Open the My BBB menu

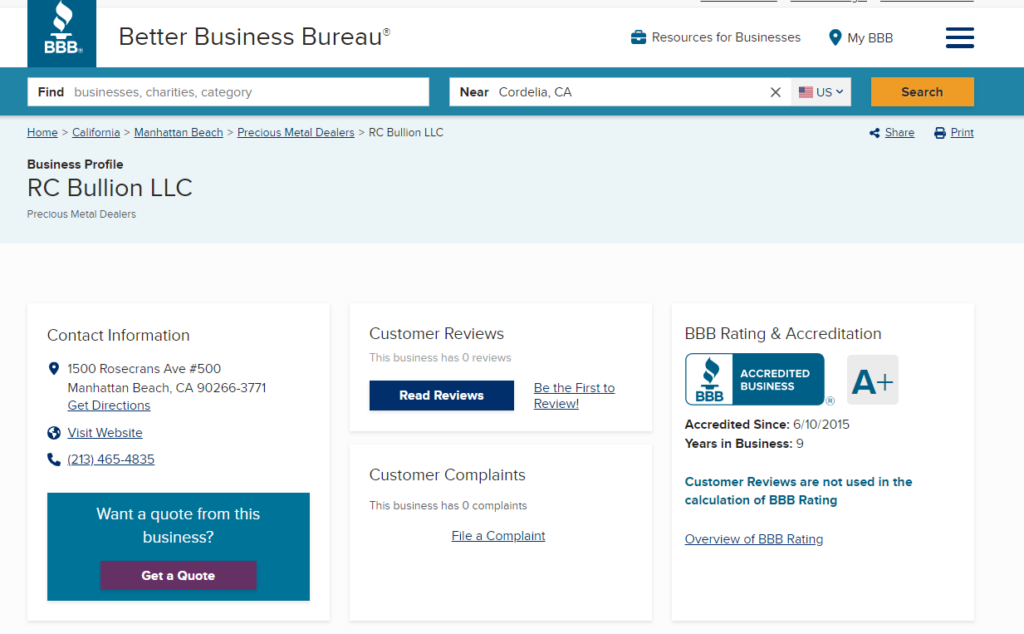click(861, 38)
